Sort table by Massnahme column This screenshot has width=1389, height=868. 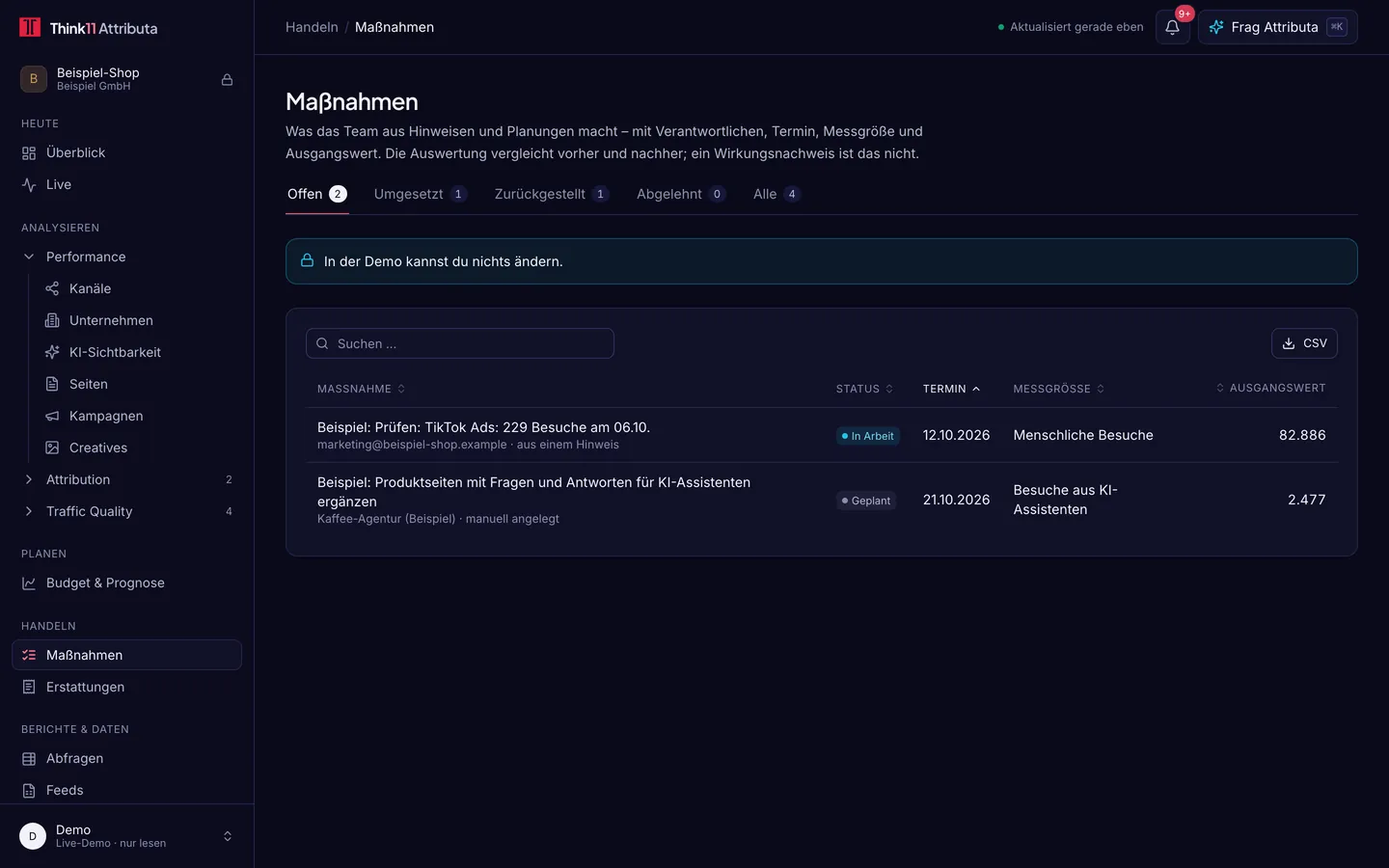click(362, 389)
